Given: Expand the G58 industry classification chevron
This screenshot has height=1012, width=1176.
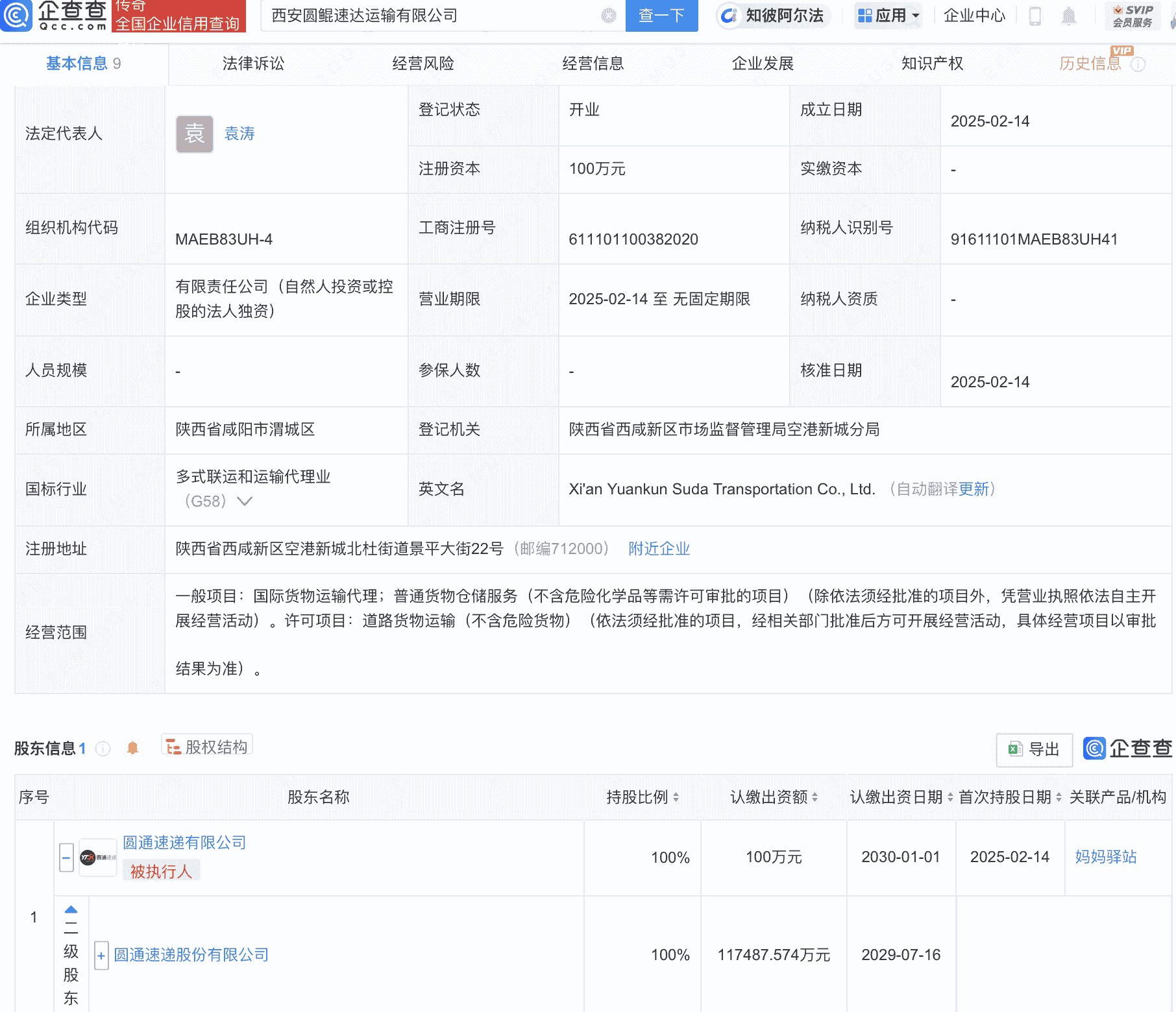Looking at the screenshot, I should [243, 501].
